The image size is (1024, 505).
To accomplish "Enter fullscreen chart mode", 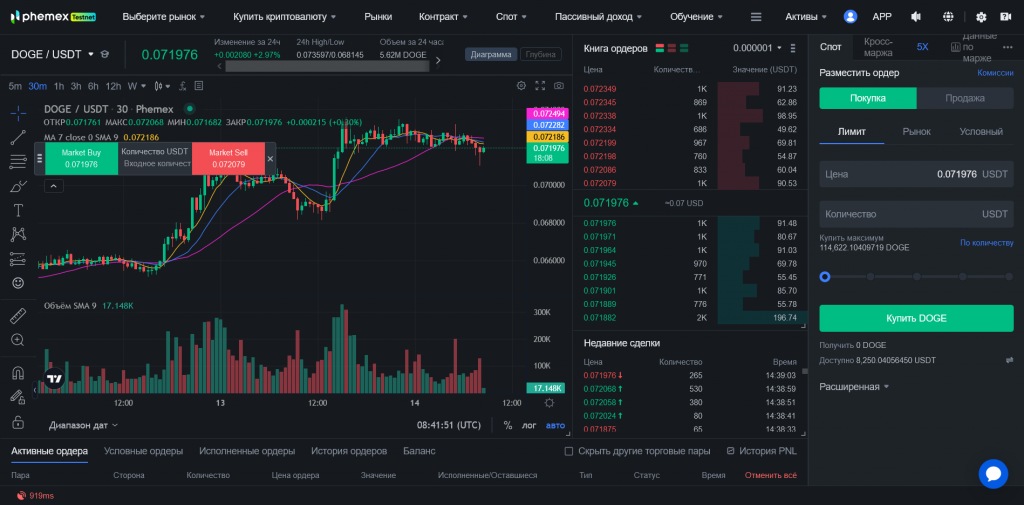I will [540, 86].
